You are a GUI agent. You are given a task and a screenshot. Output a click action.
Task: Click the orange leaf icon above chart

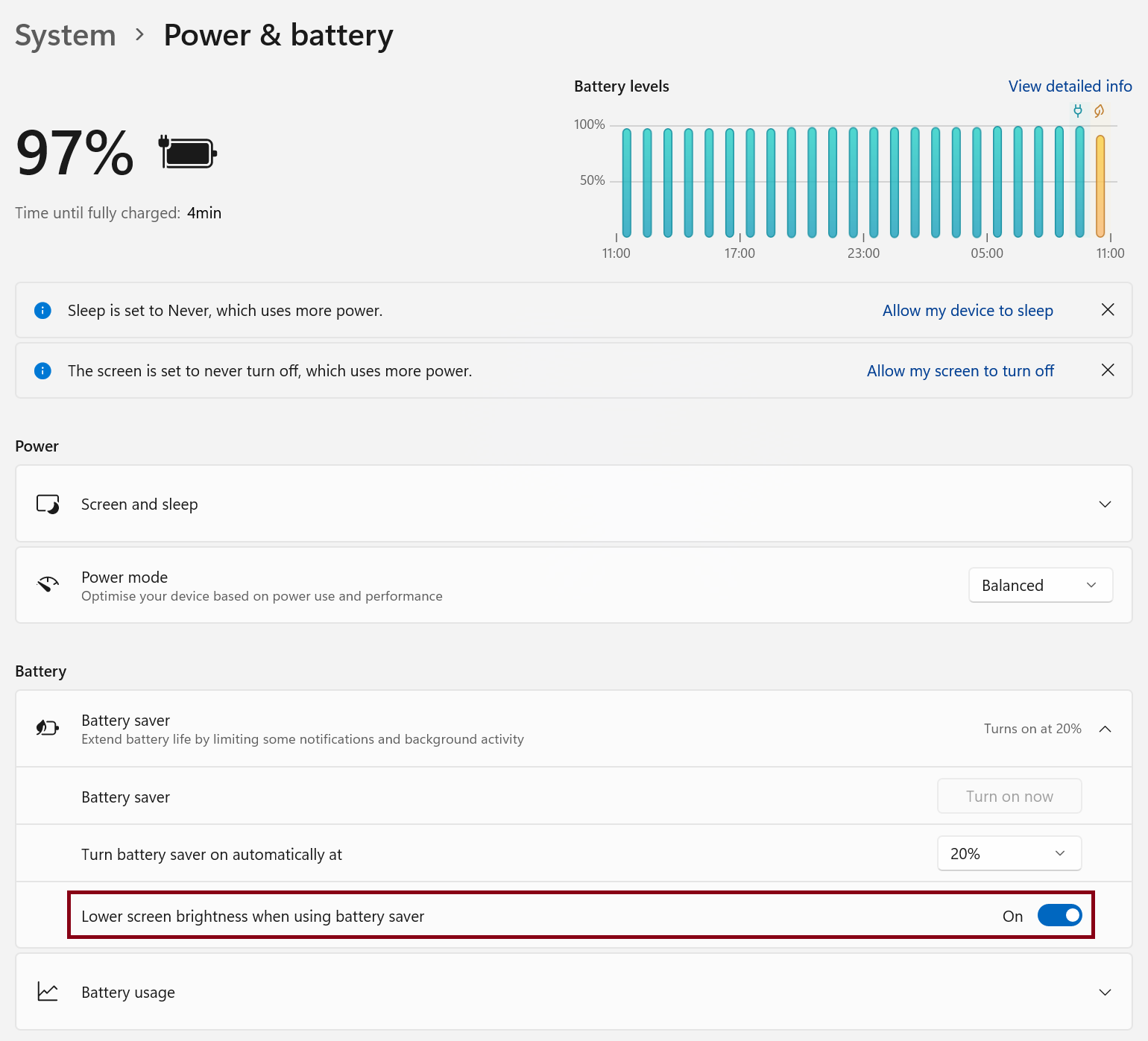(1099, 111)
